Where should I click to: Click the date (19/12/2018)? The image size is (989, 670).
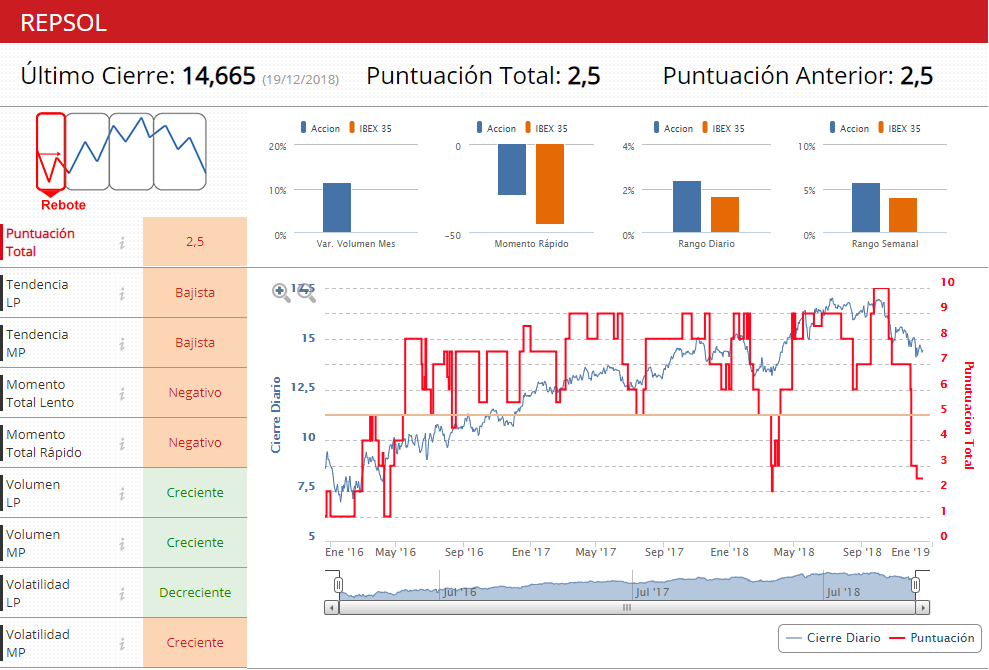[x=301, y=79]
